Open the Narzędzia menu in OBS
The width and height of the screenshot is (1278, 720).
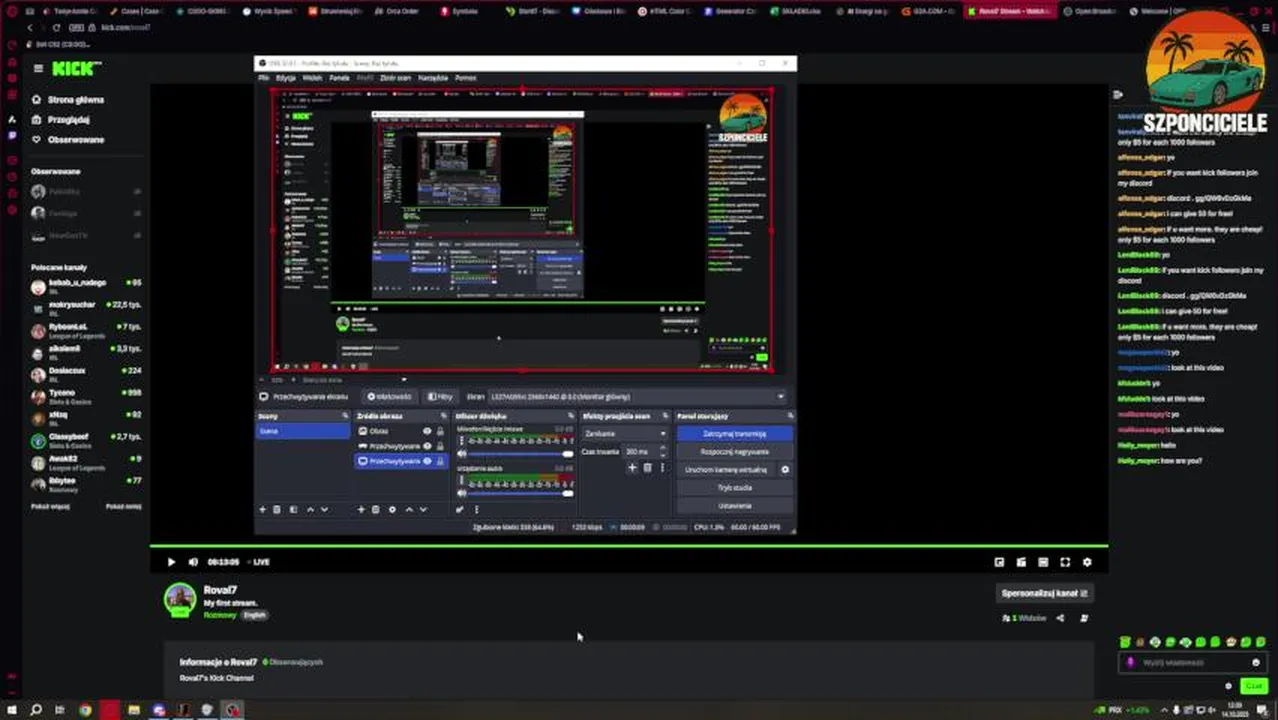(433, 78)
